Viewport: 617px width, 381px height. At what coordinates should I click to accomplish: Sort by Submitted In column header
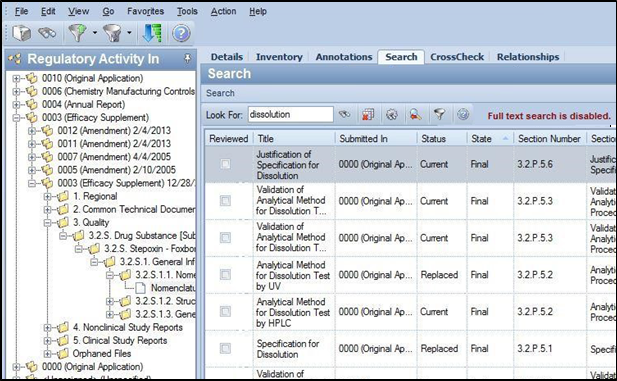click(x=376, y=139)
